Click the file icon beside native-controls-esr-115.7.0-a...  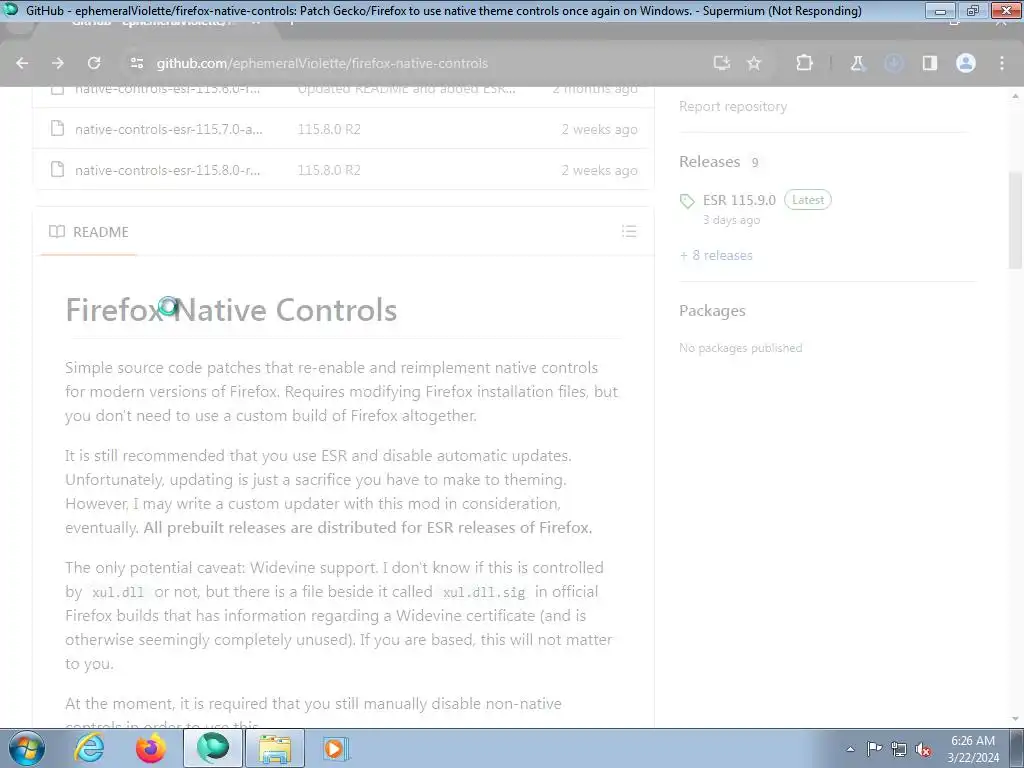click(57, 129)
